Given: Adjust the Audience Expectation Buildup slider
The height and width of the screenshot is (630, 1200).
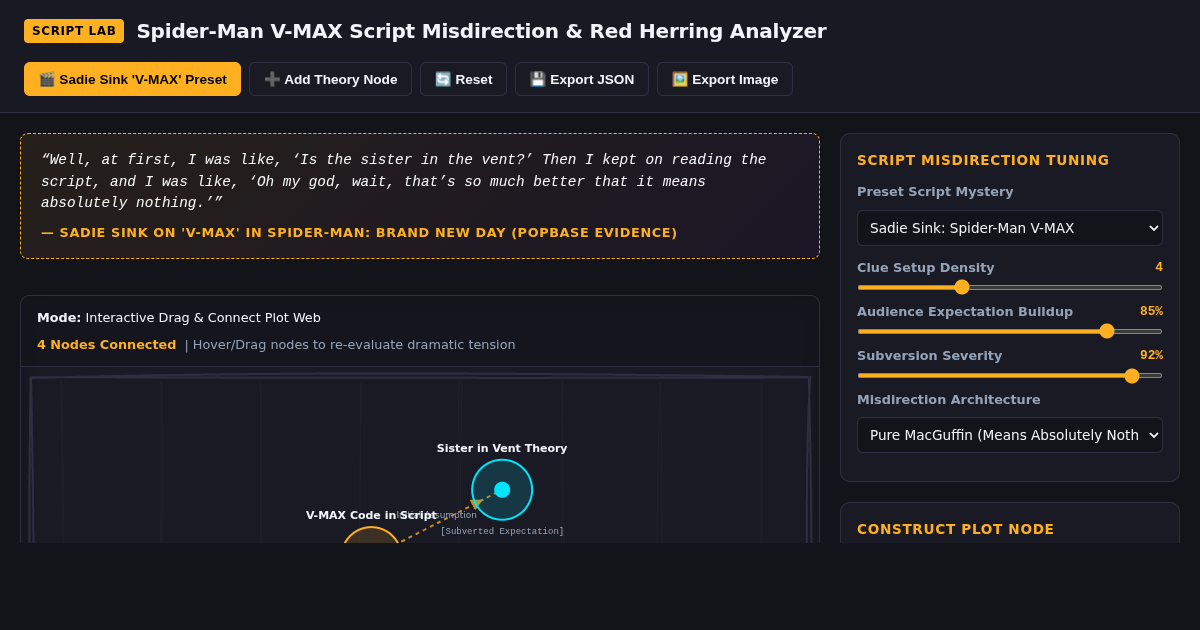Looking at the screenshot, I should 1010,331.
